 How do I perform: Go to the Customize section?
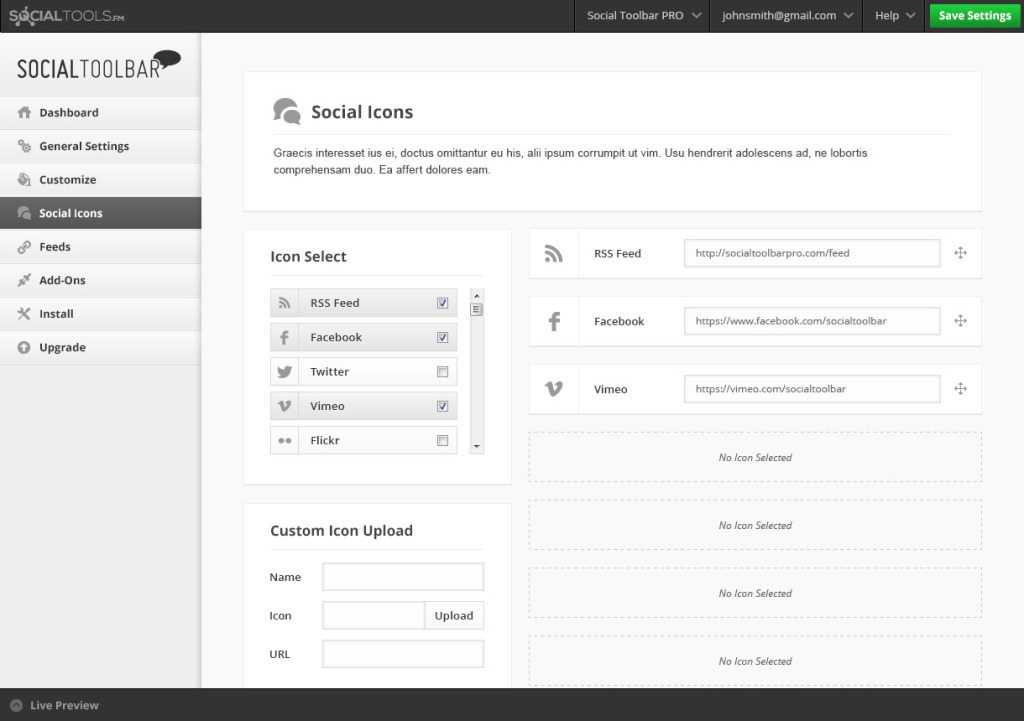(101, 180)
